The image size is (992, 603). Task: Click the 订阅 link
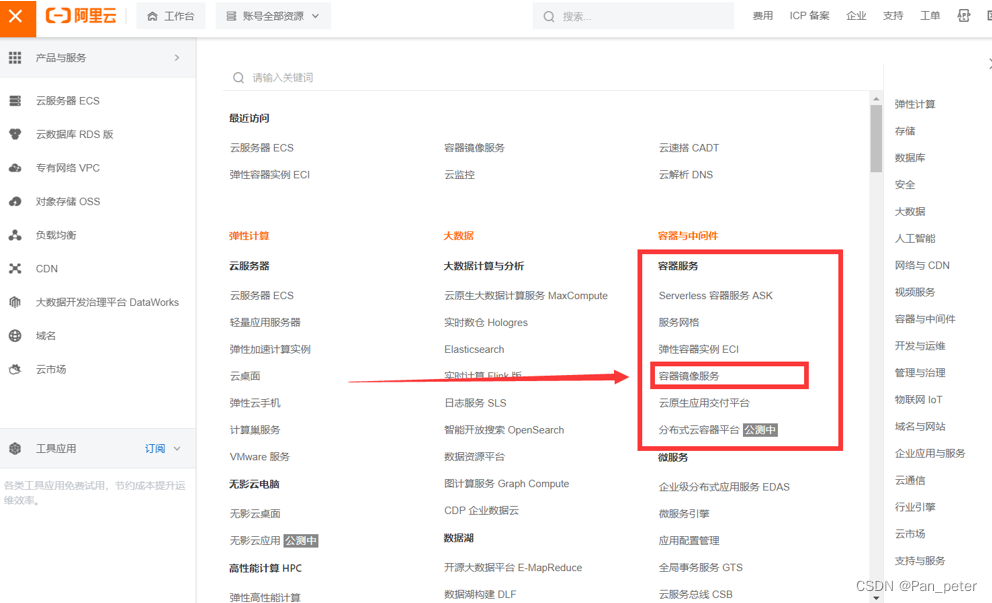[x=155, y=448]
